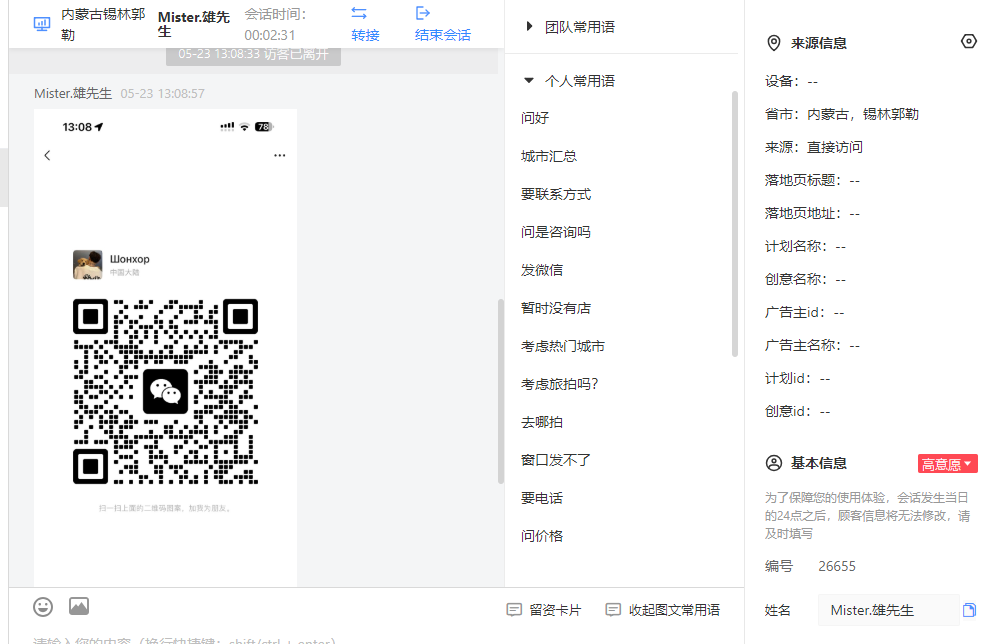Screen dimensions: 987x644
Task: Click the WeChat logo in the QR code
Action: point(166,392)
